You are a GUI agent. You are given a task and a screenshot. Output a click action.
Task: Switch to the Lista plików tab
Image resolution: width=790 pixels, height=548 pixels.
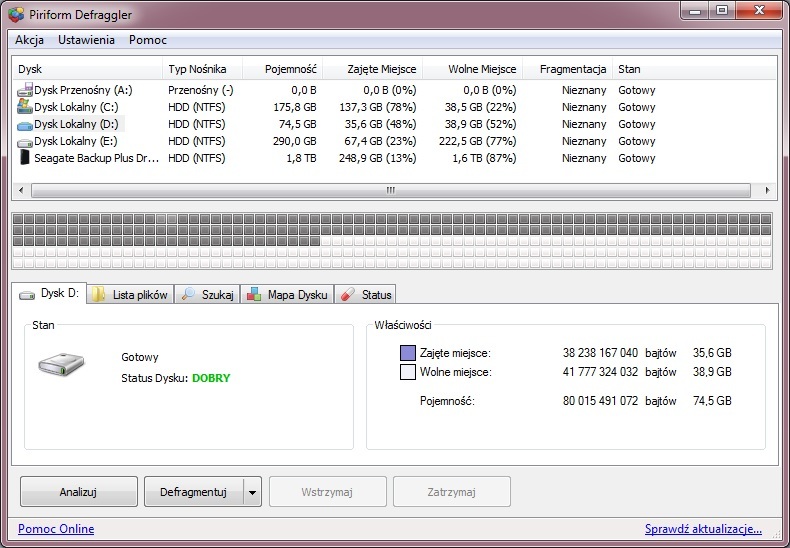[130, 295]
